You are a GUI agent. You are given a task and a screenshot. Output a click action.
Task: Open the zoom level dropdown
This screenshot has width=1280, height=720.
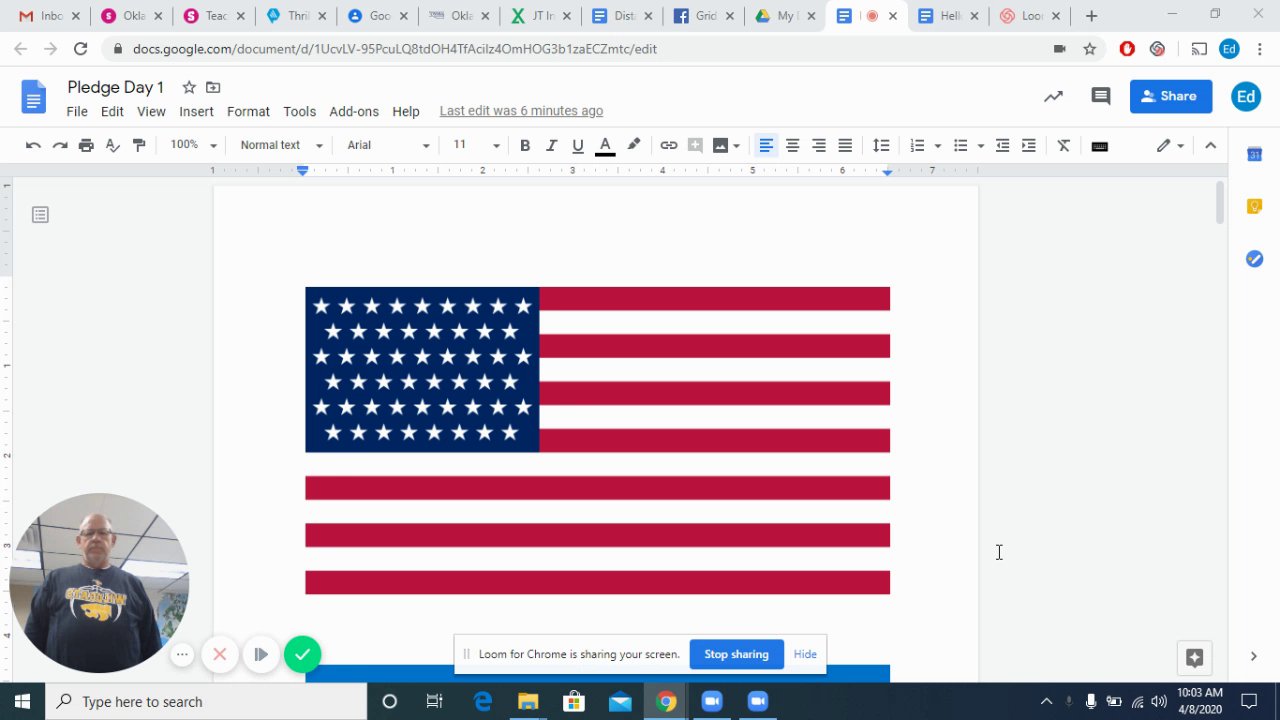click(193, 145)
